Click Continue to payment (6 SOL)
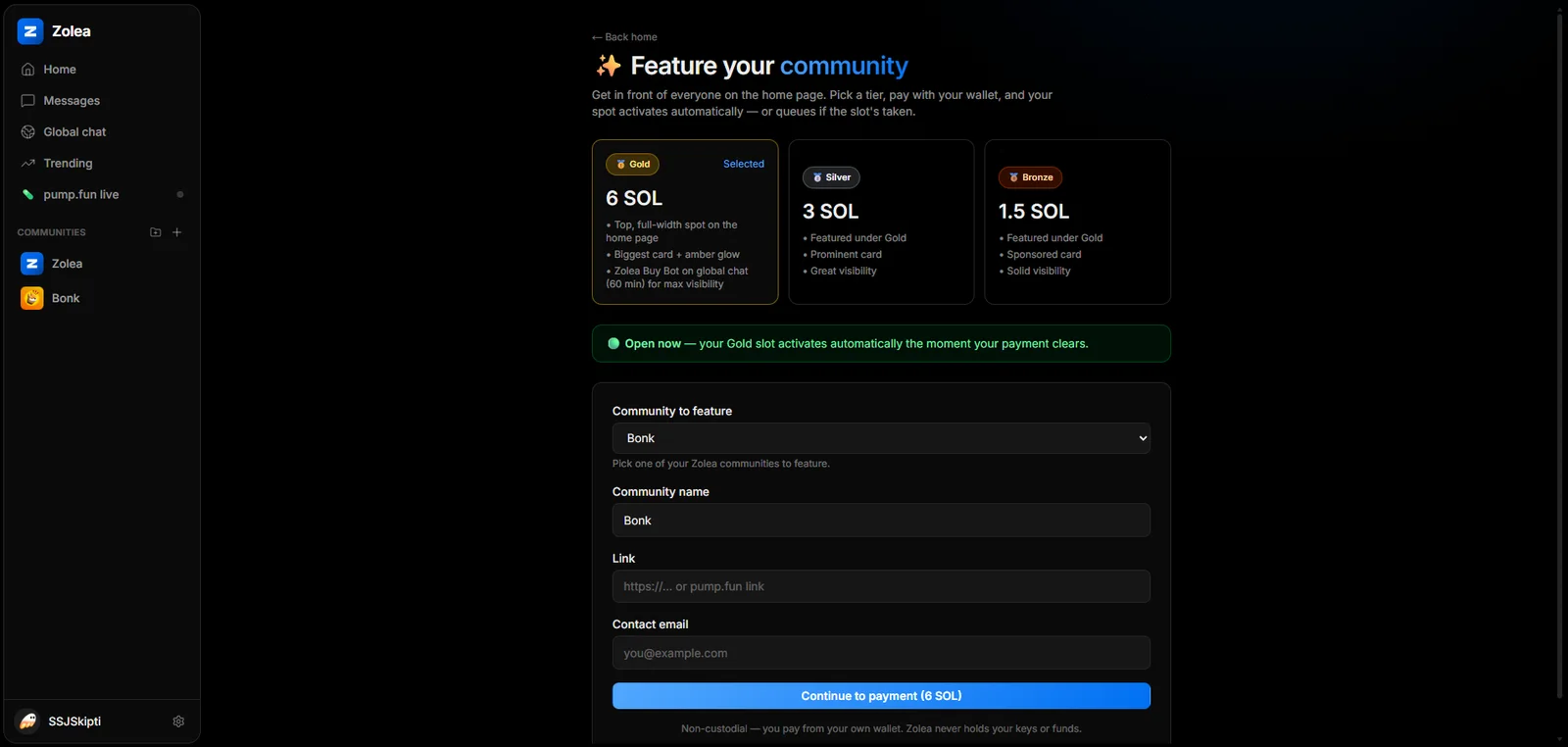 tap(881, 696)
